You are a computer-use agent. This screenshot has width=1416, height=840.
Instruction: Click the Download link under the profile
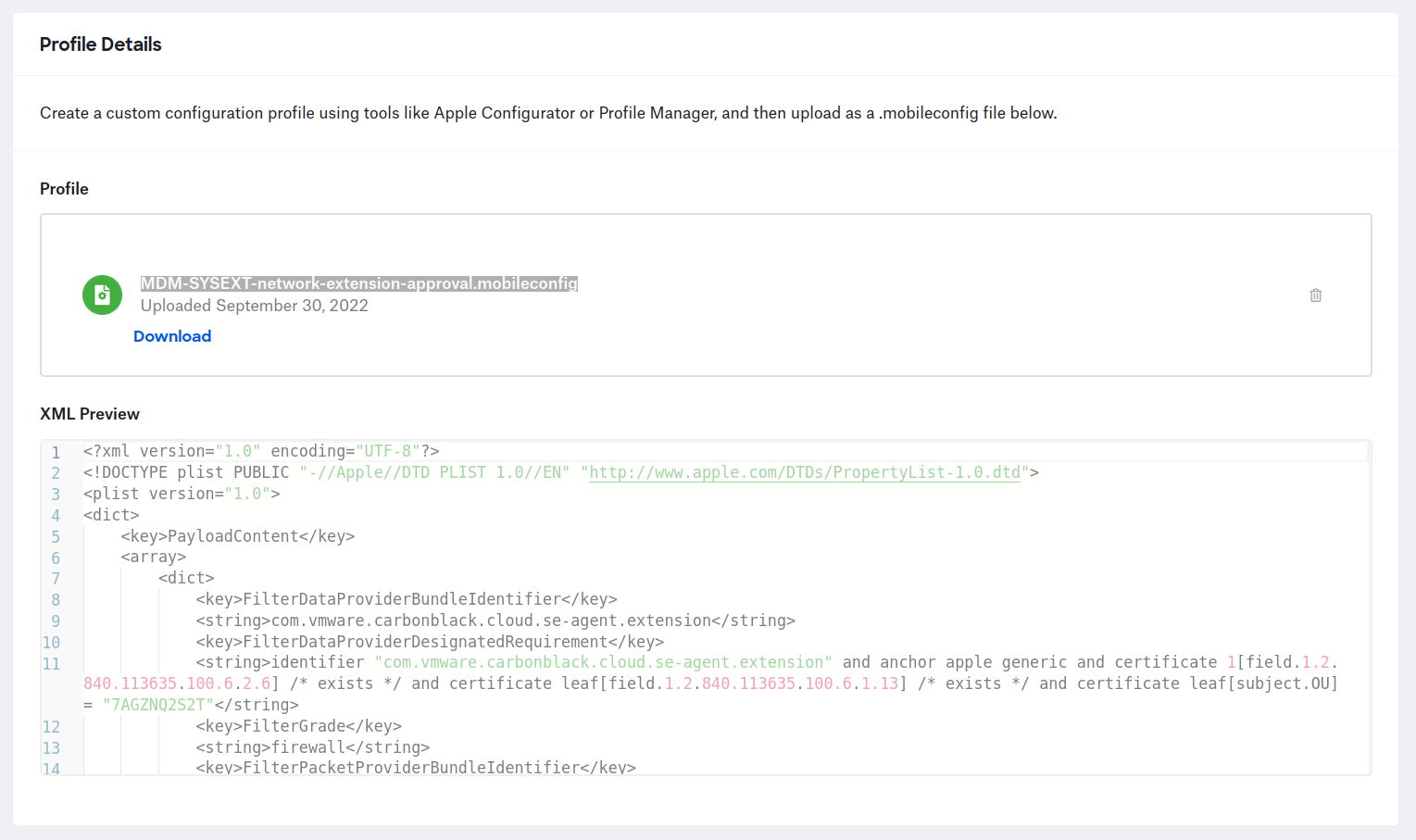172,335
